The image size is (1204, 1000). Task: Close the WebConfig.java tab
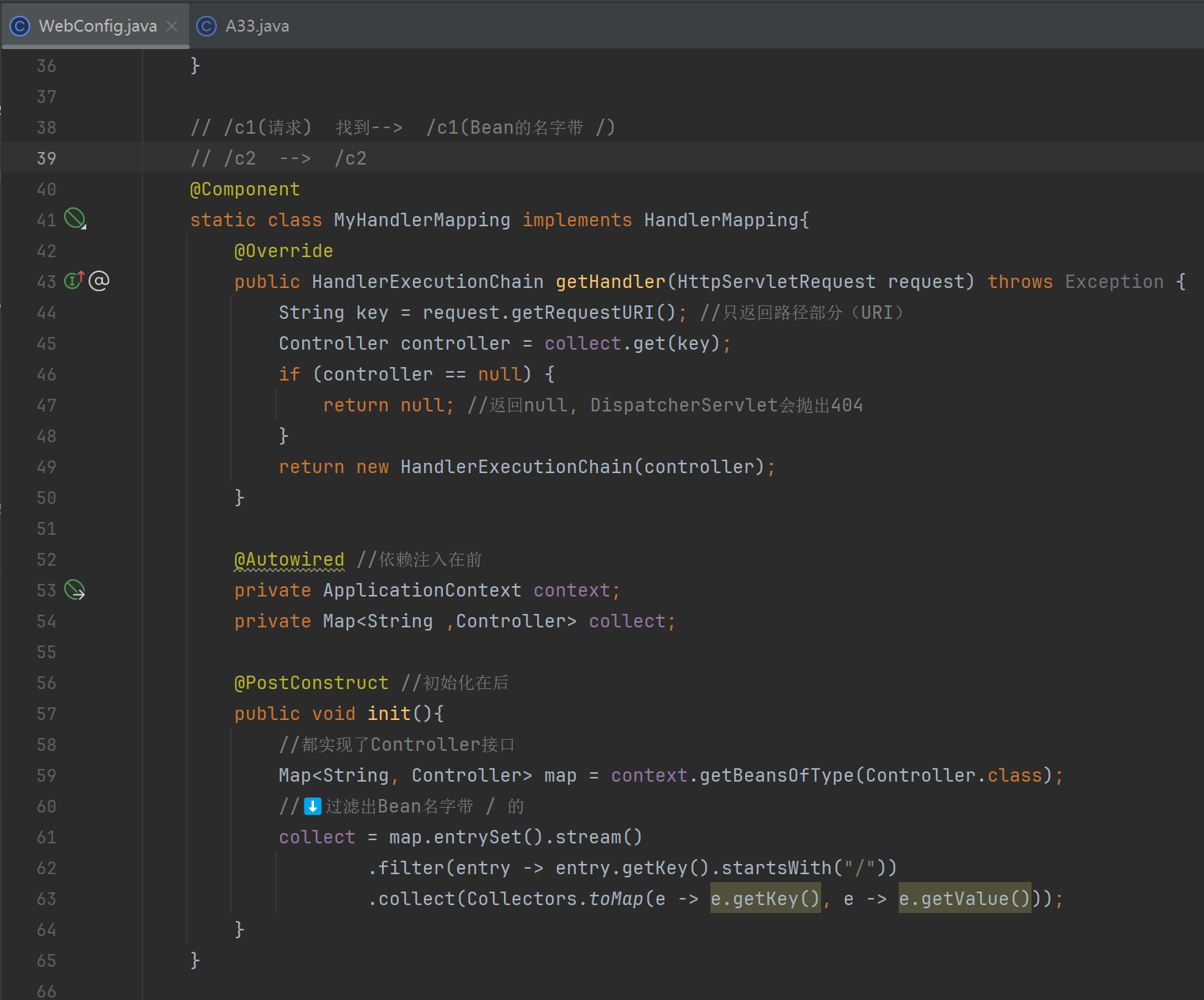click(172, 26)
